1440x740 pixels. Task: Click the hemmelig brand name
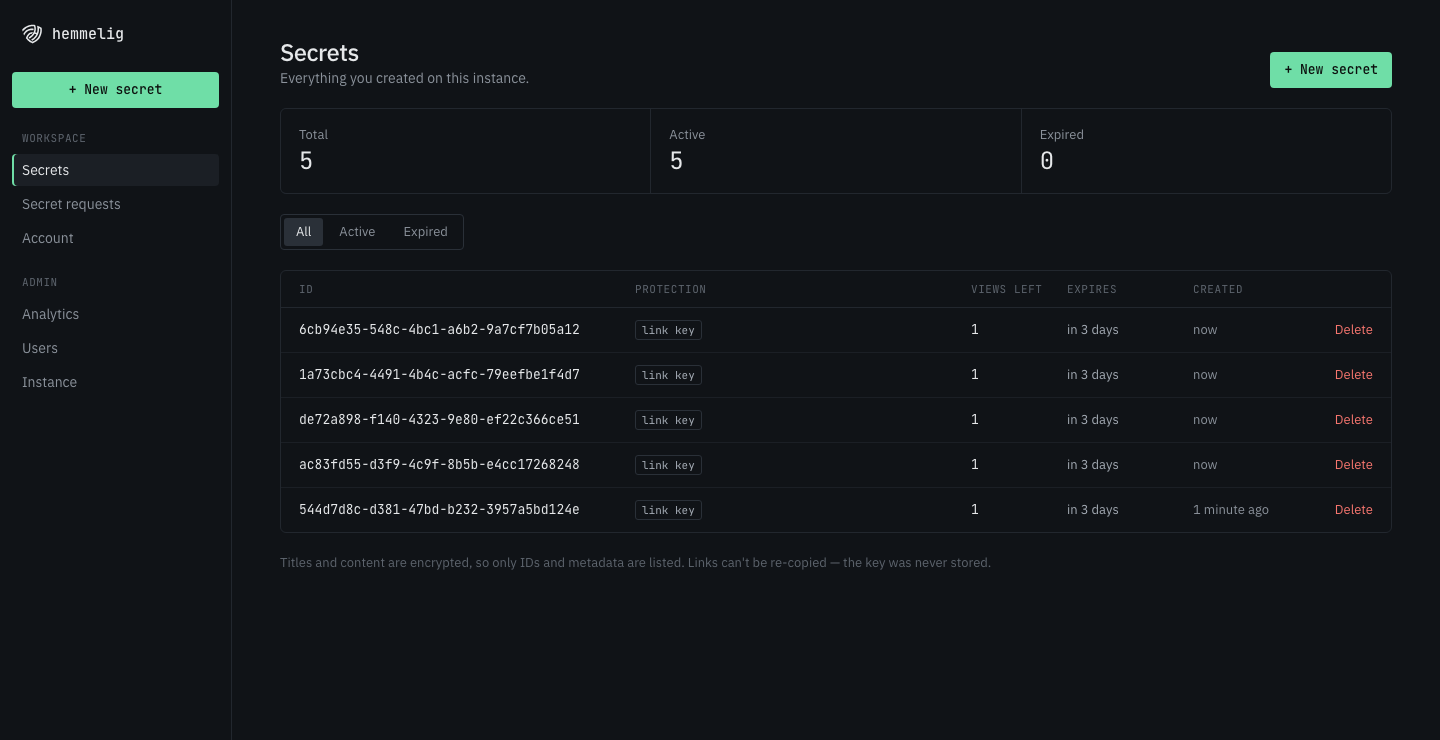[88, 34]
